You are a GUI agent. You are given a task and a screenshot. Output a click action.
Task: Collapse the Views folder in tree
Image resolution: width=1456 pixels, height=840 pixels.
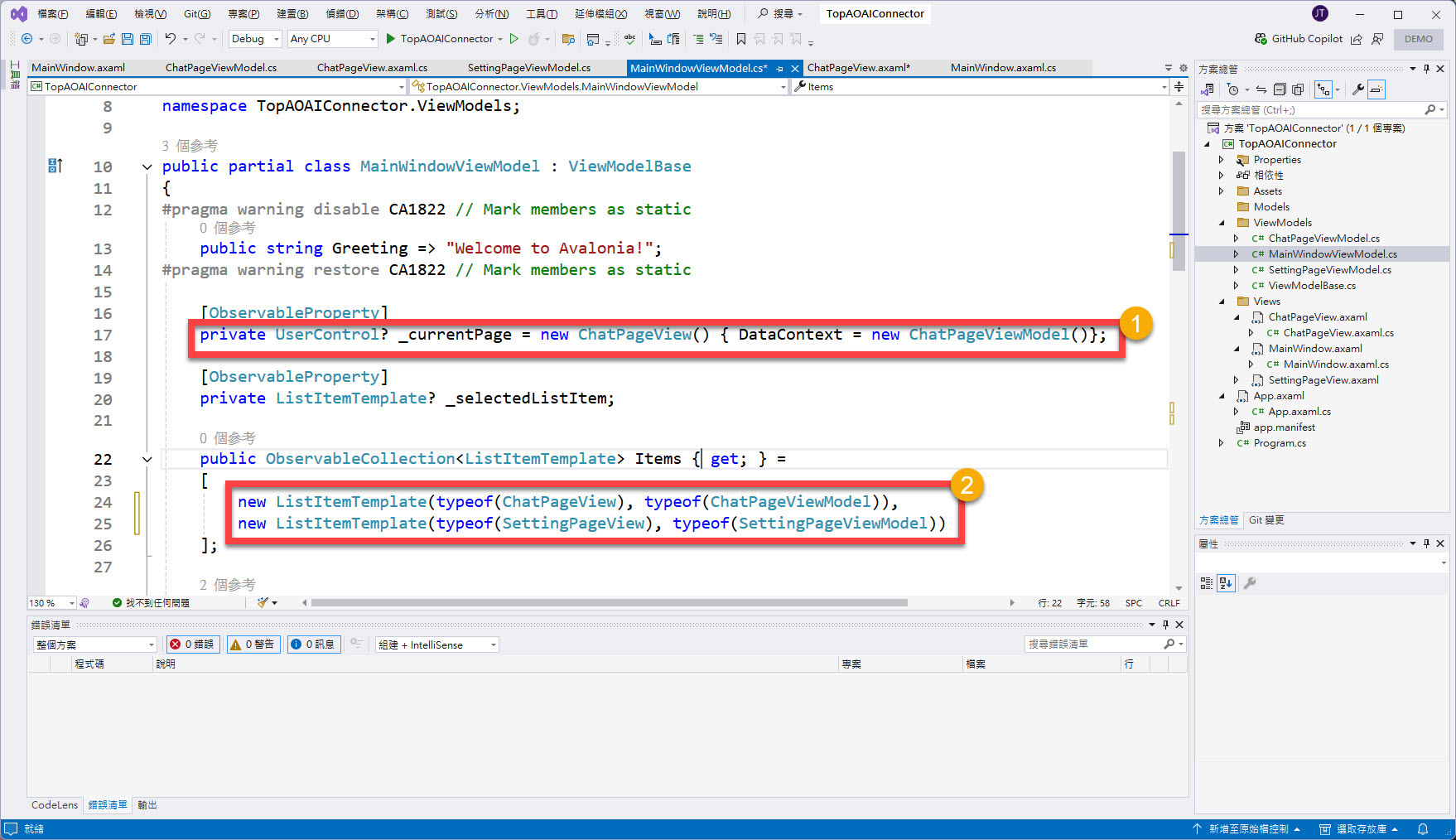1222,302
